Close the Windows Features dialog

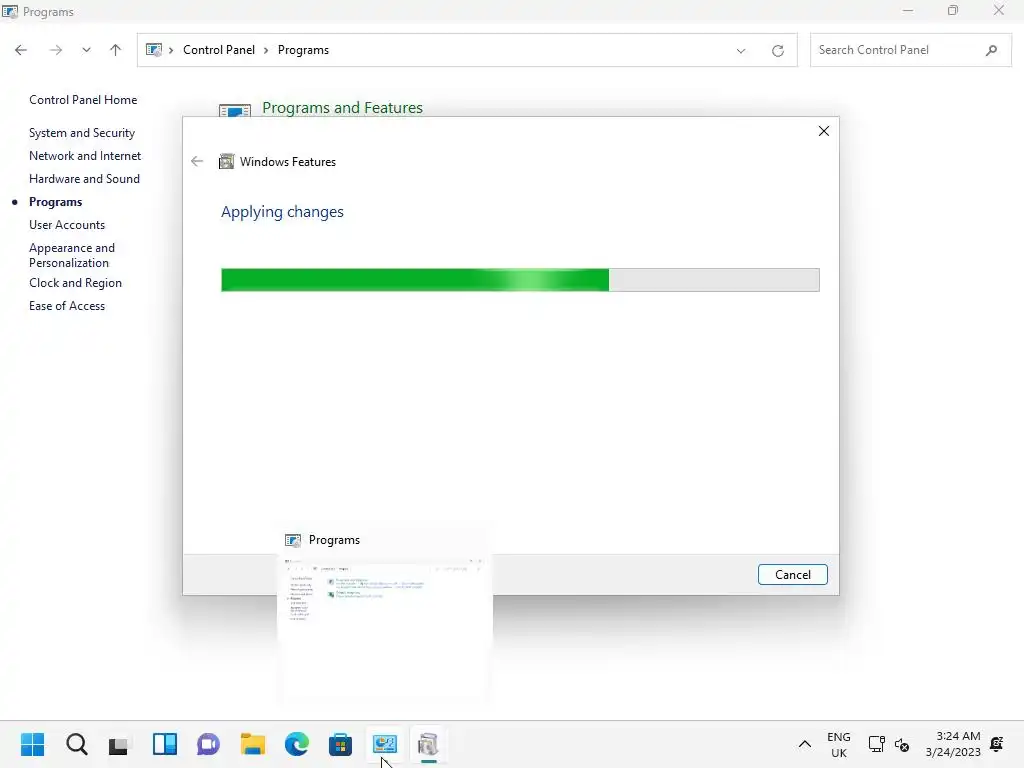pos(824,131)
